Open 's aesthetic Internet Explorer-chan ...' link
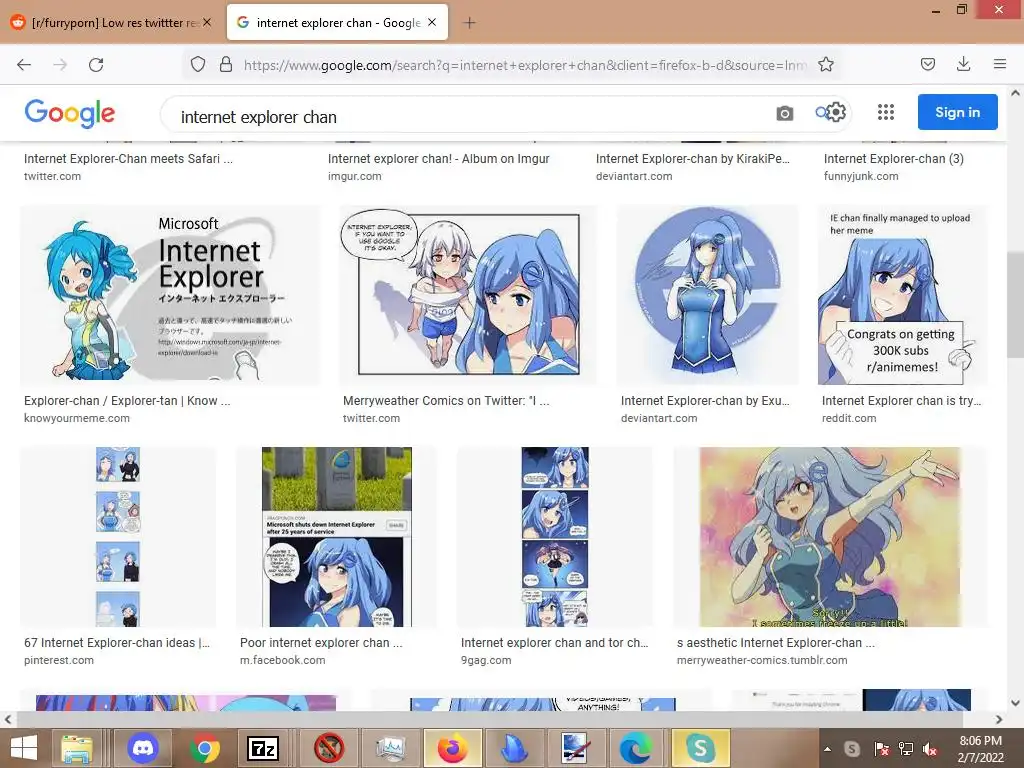1024x768 pixels. [x=776, y=643]
